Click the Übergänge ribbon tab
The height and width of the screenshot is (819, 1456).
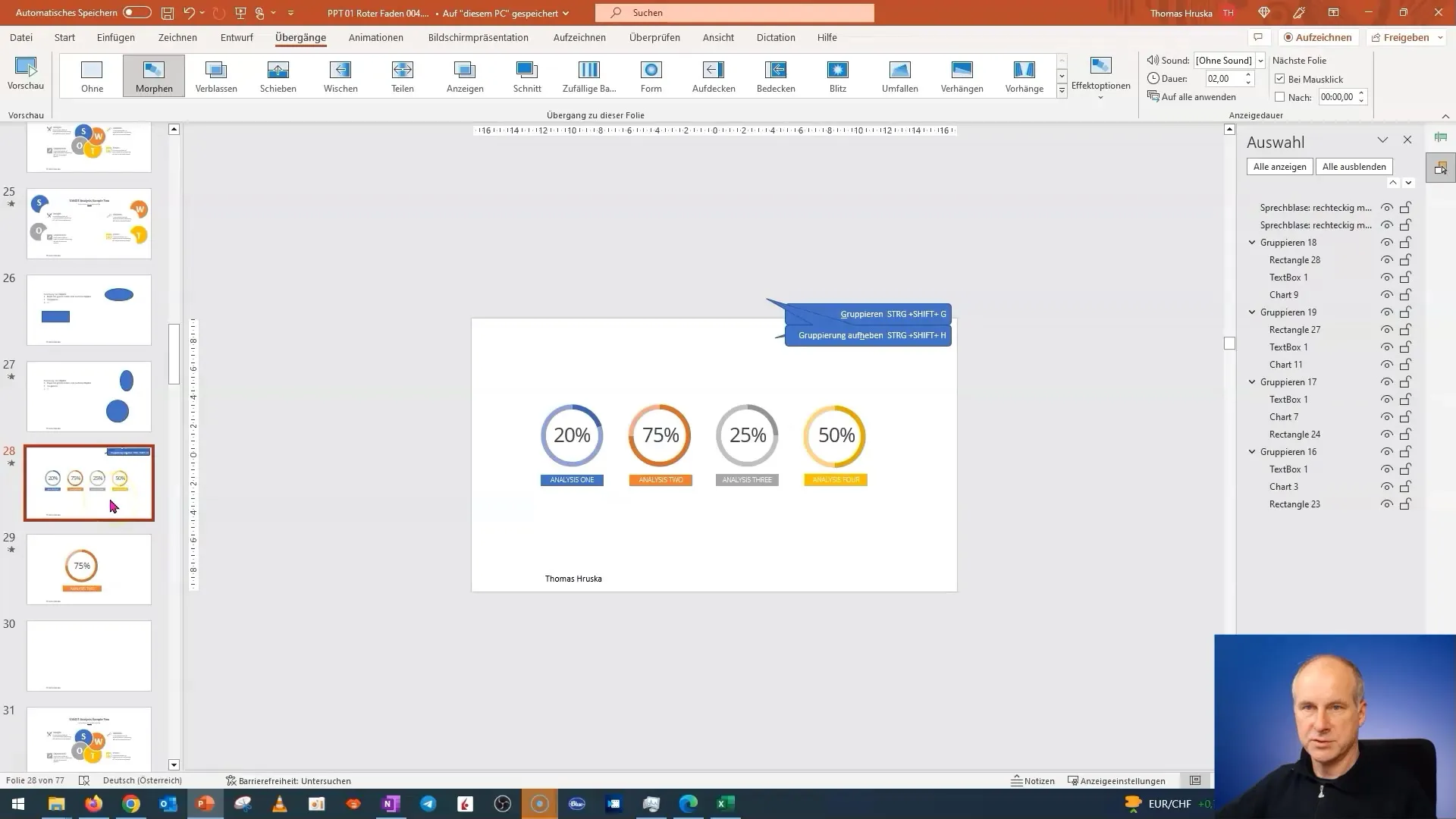(301, 37)
